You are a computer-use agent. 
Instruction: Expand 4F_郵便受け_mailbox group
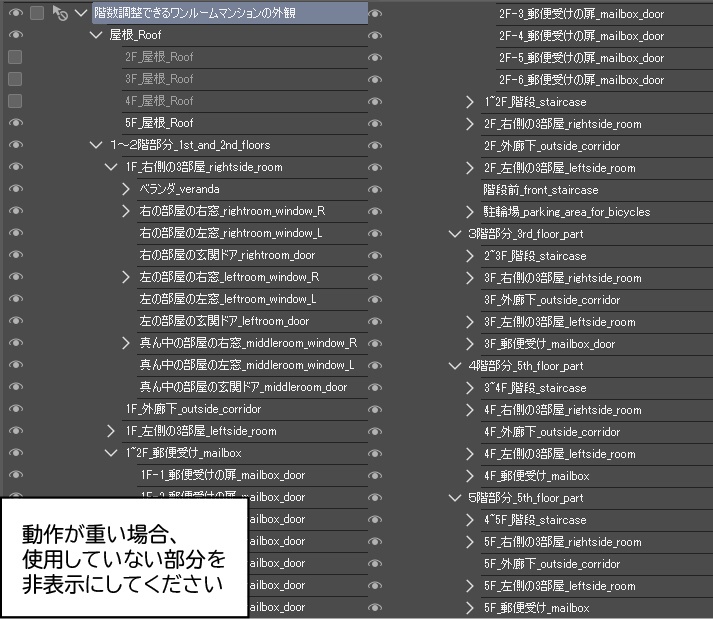point(470,476)
